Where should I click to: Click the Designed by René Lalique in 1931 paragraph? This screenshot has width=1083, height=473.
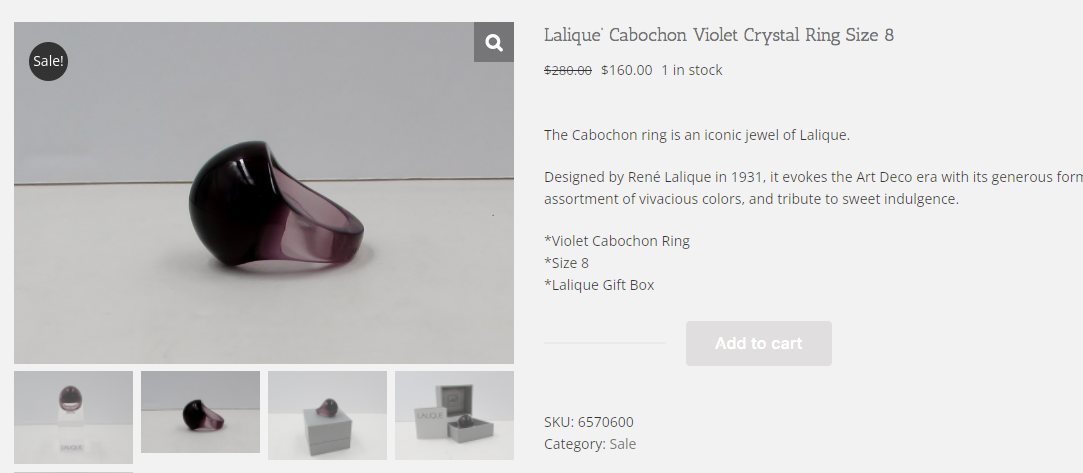(x=813, y=188)
